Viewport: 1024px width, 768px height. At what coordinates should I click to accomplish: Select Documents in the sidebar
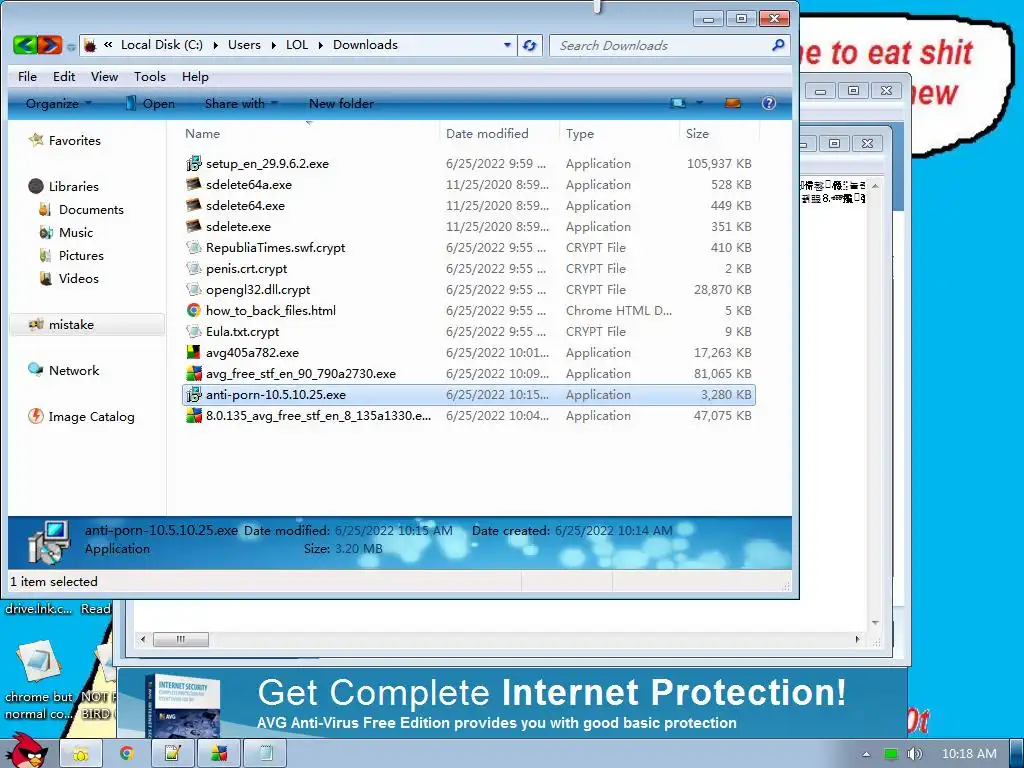(91, 210)
